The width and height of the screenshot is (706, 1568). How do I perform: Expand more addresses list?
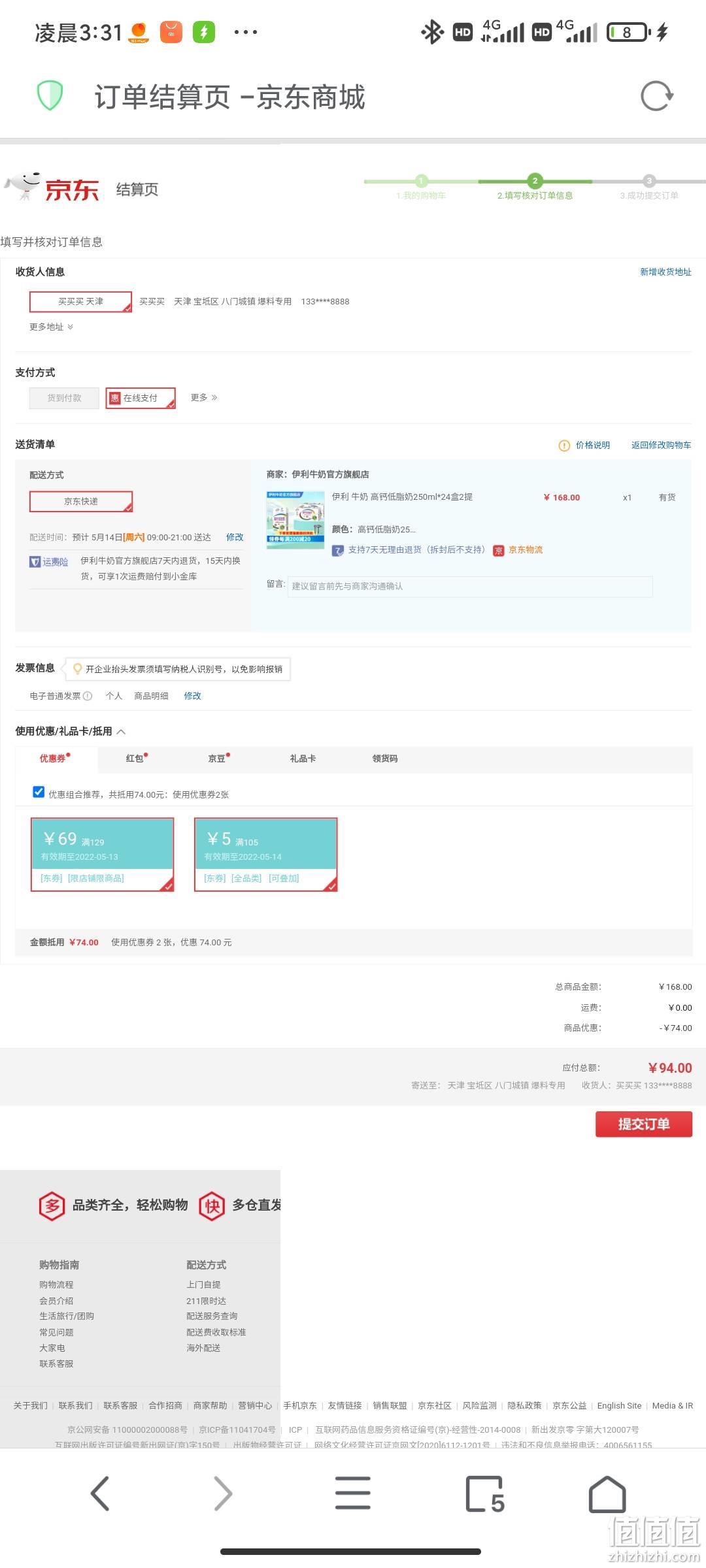coord(51,327)
